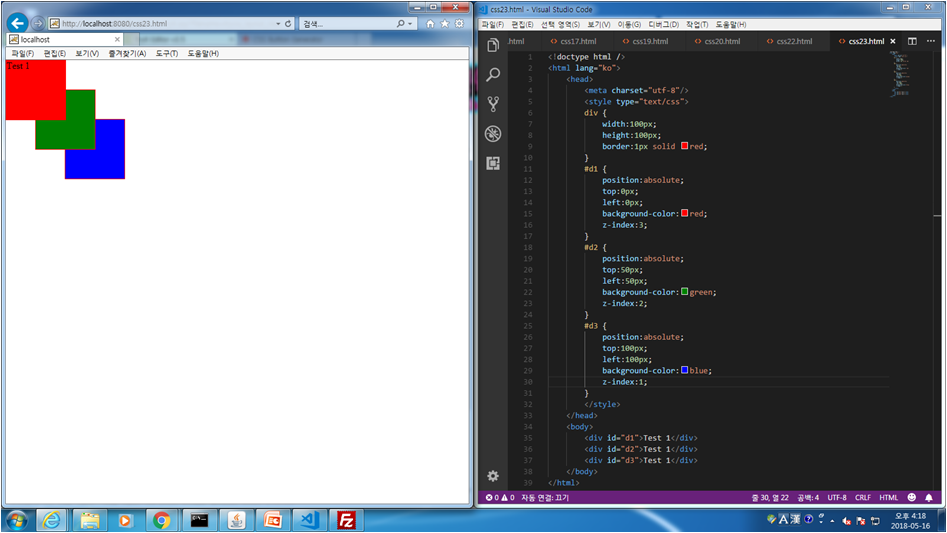Go forward in Internet Explorer

(x=37, y=23)
